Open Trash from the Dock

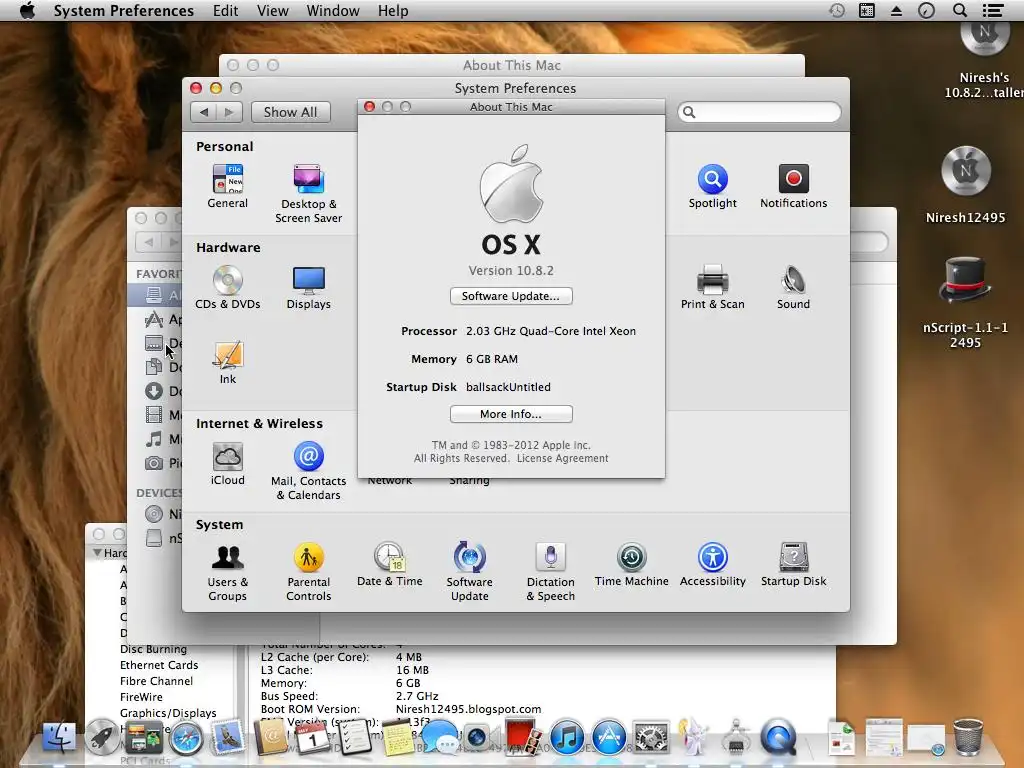(x=968, y=737)
